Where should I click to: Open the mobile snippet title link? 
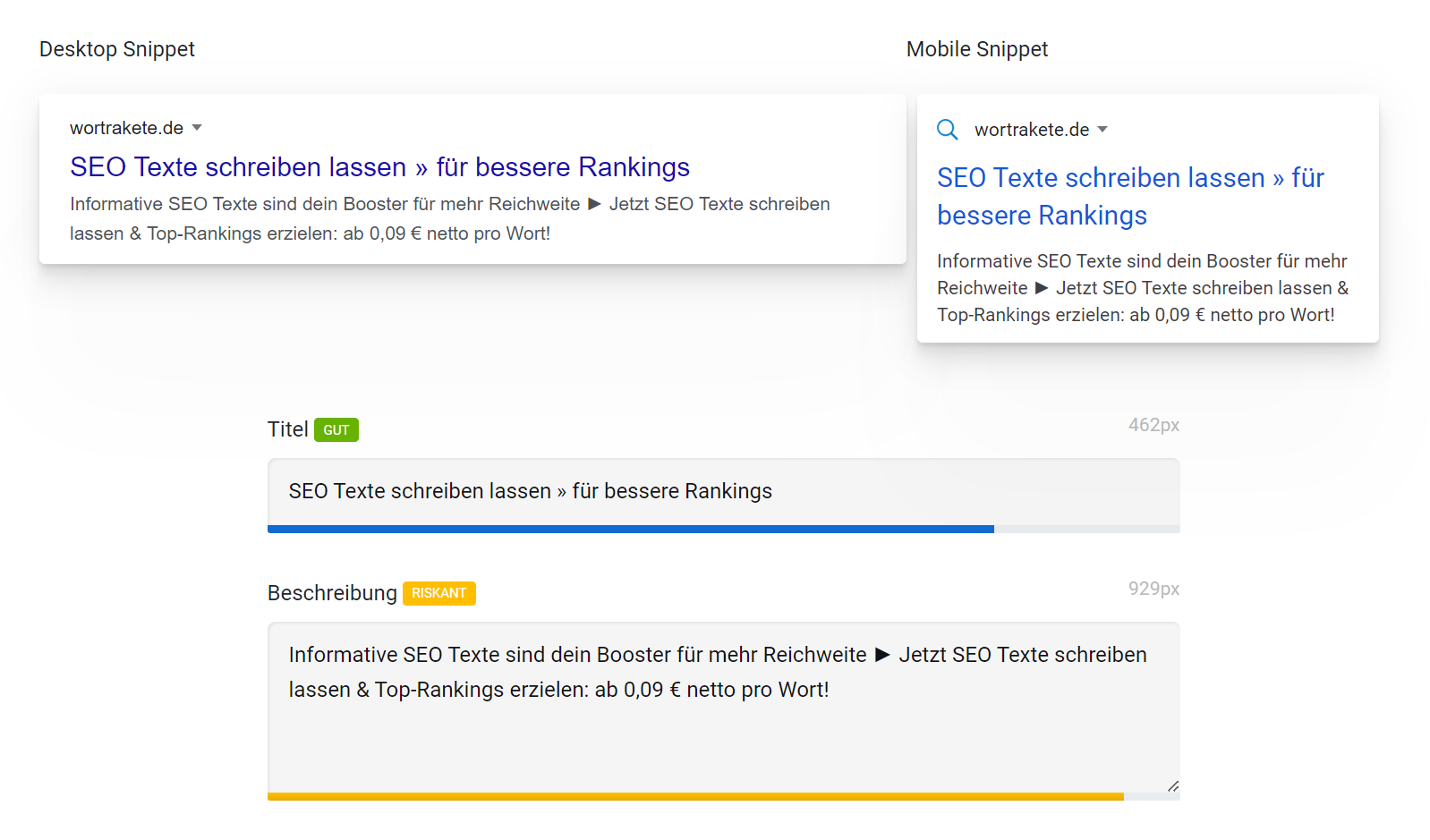click(1130, 197)
